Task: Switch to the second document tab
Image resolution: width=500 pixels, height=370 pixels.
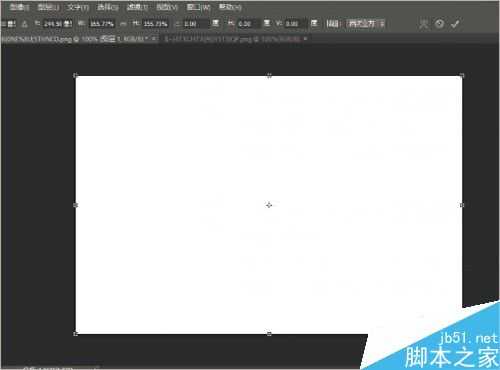Action: pos(232,39)
